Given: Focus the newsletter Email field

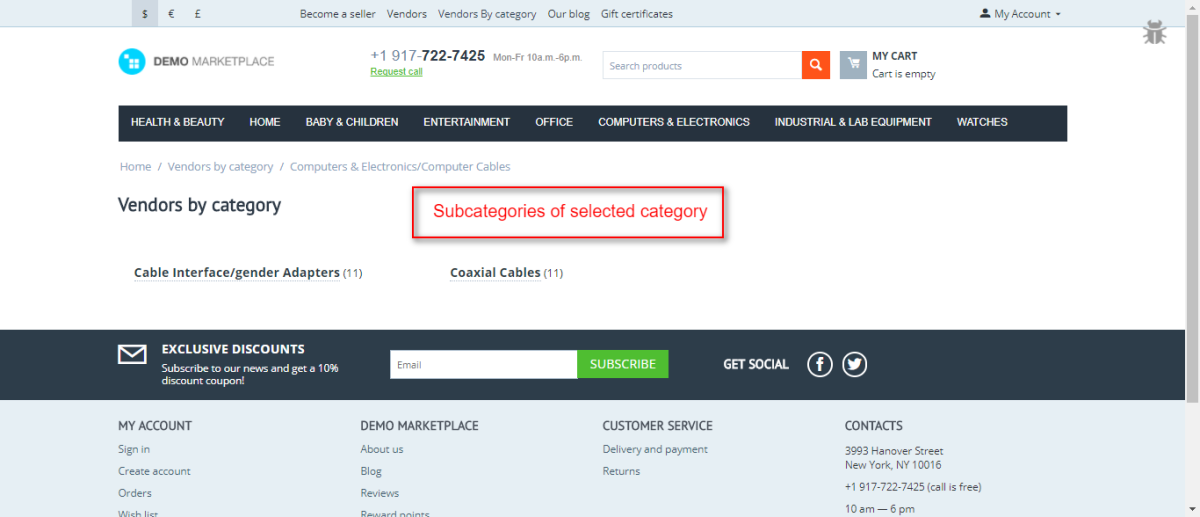Looking at the screenshot, I should (x=484, y=364).
